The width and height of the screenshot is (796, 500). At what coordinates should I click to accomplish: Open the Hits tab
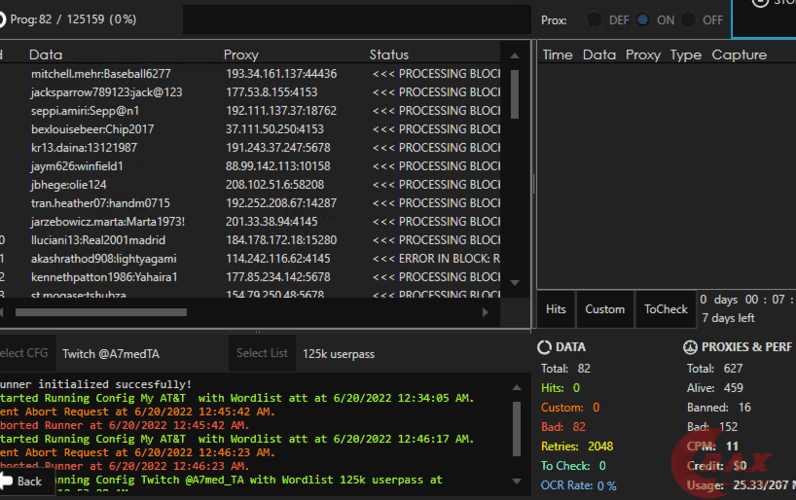click(555, 309)
